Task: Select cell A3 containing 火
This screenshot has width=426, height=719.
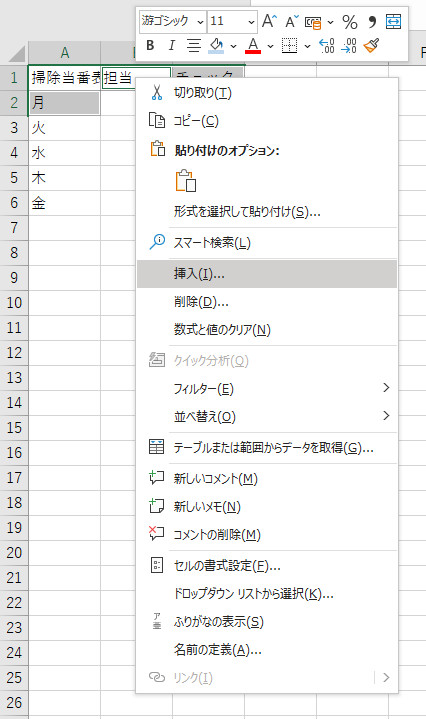Action: point(64,127)
